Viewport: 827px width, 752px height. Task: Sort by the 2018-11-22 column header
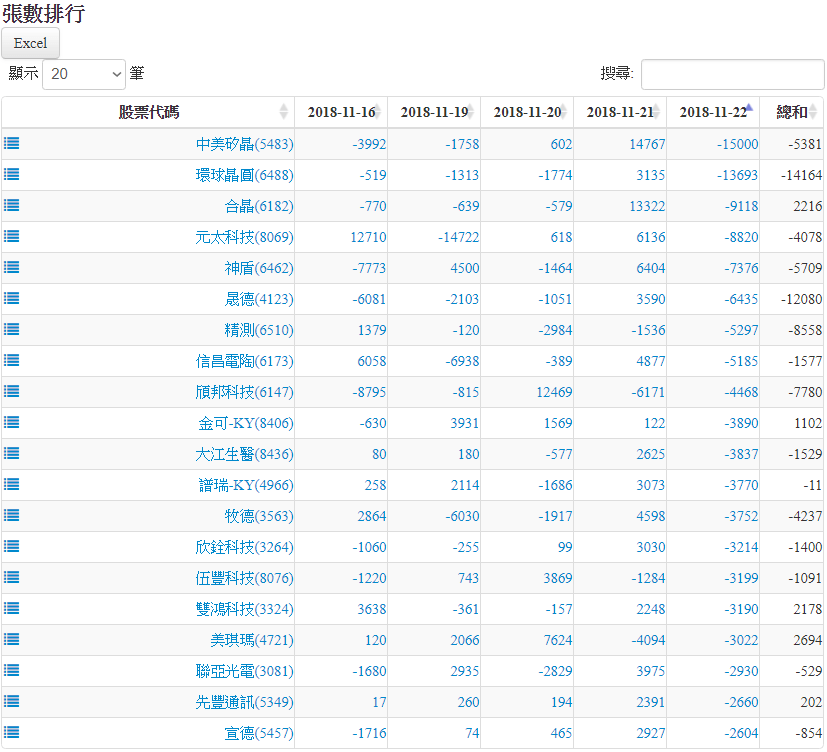[x=713, y=112]
